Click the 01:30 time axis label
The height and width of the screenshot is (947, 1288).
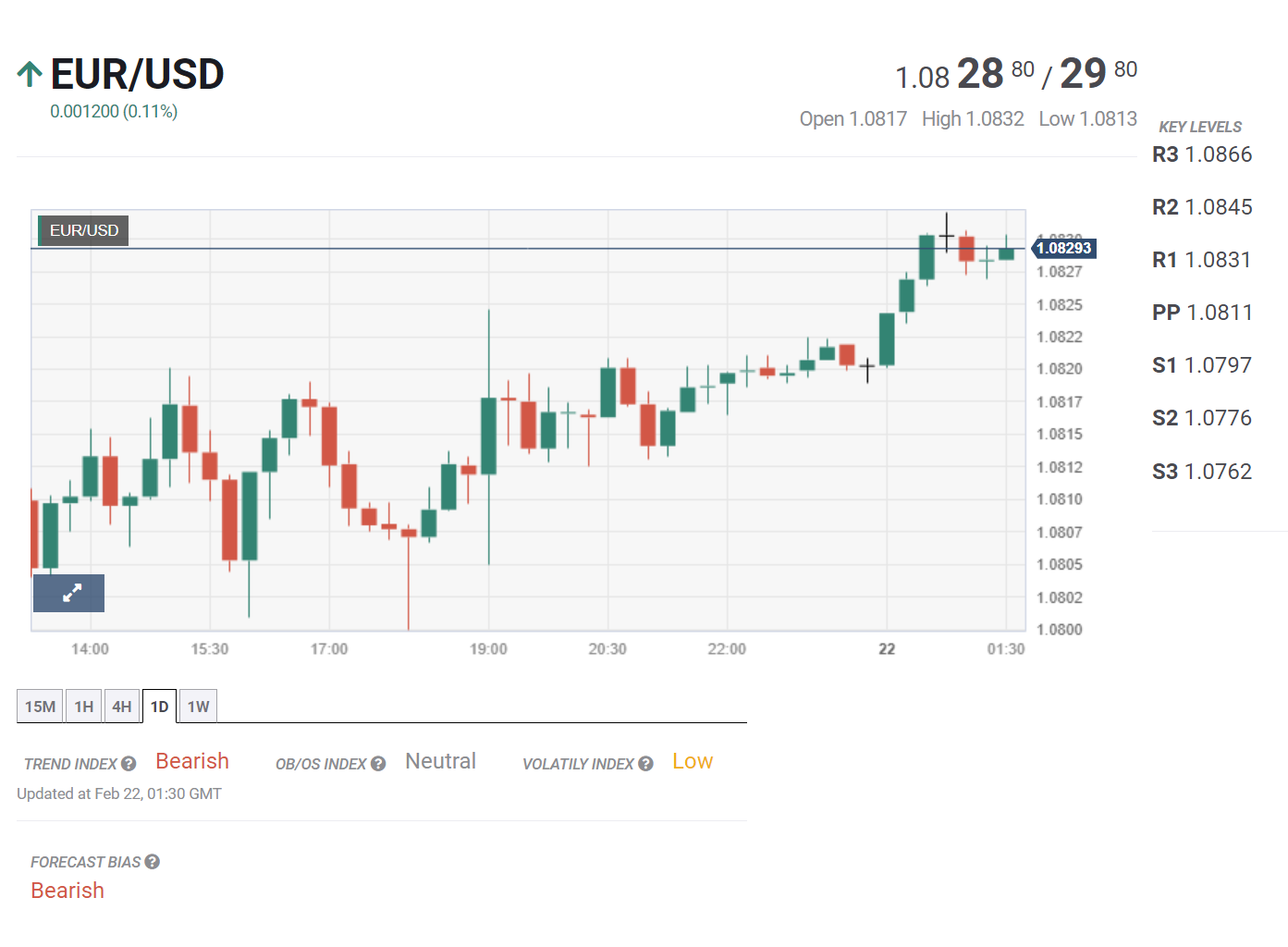[1006, 649]
